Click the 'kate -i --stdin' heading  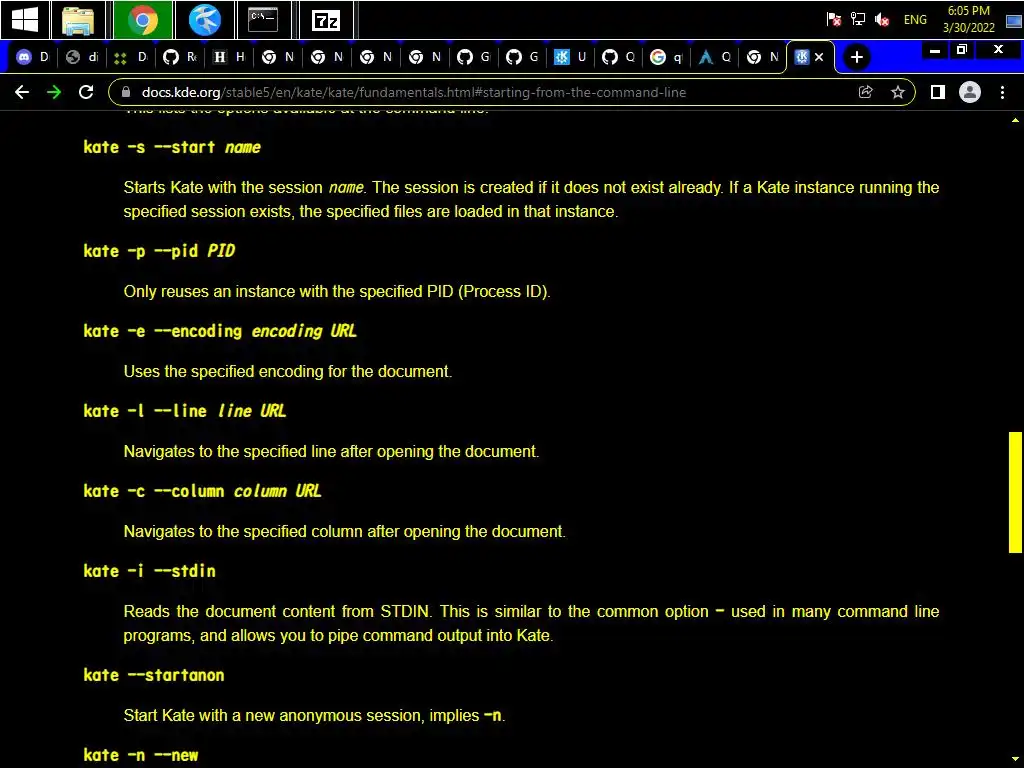[150, 571]
